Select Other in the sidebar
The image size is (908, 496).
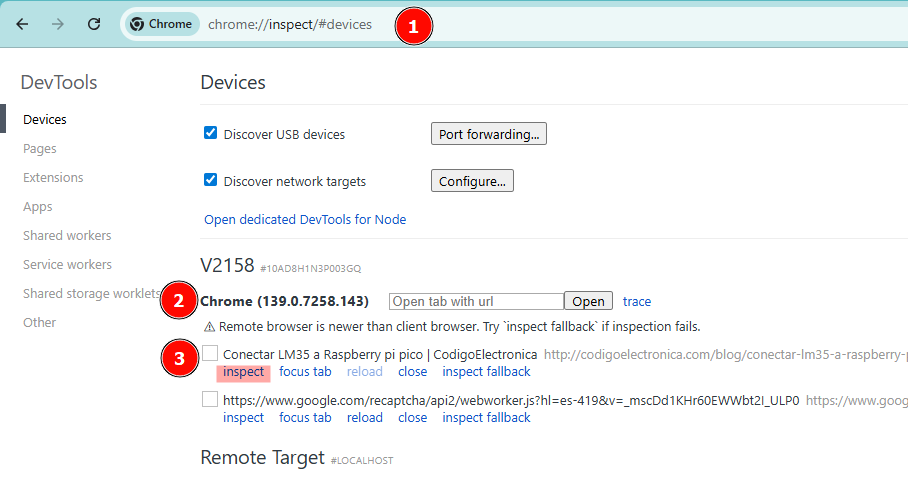[39, 322]
